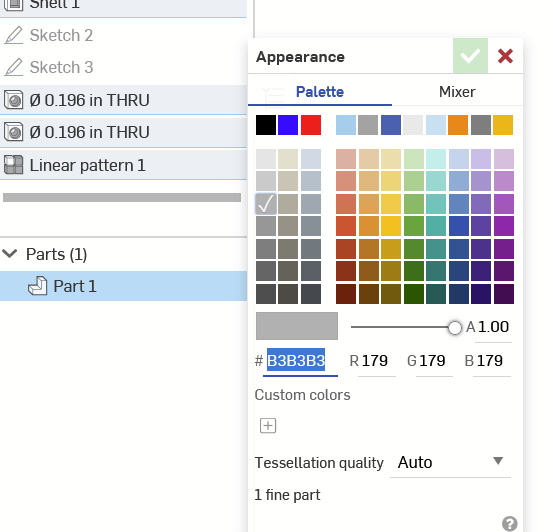
Task: Open the help question mark icon
Action: (x=510, y=524)
